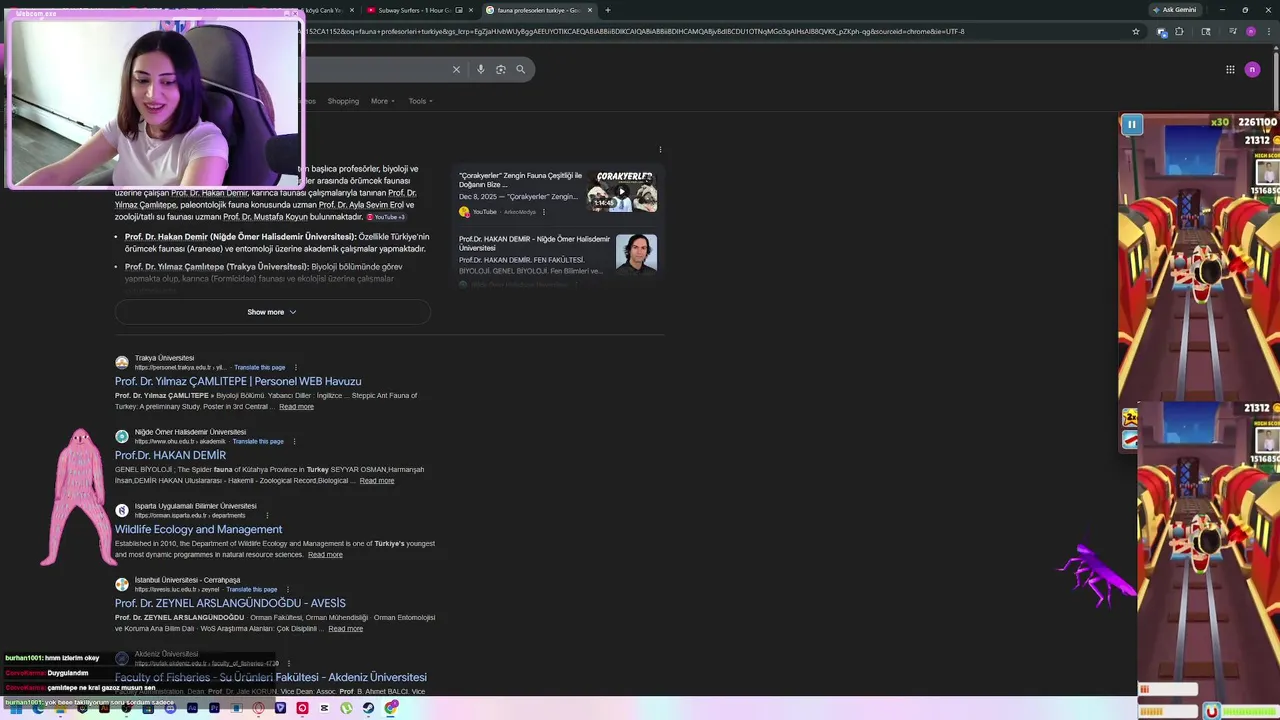This screenshot has height=720, width=1280.
Task: Play the Çorakyerler YouTube video thumbnail
Action: [x=622, y=191]
